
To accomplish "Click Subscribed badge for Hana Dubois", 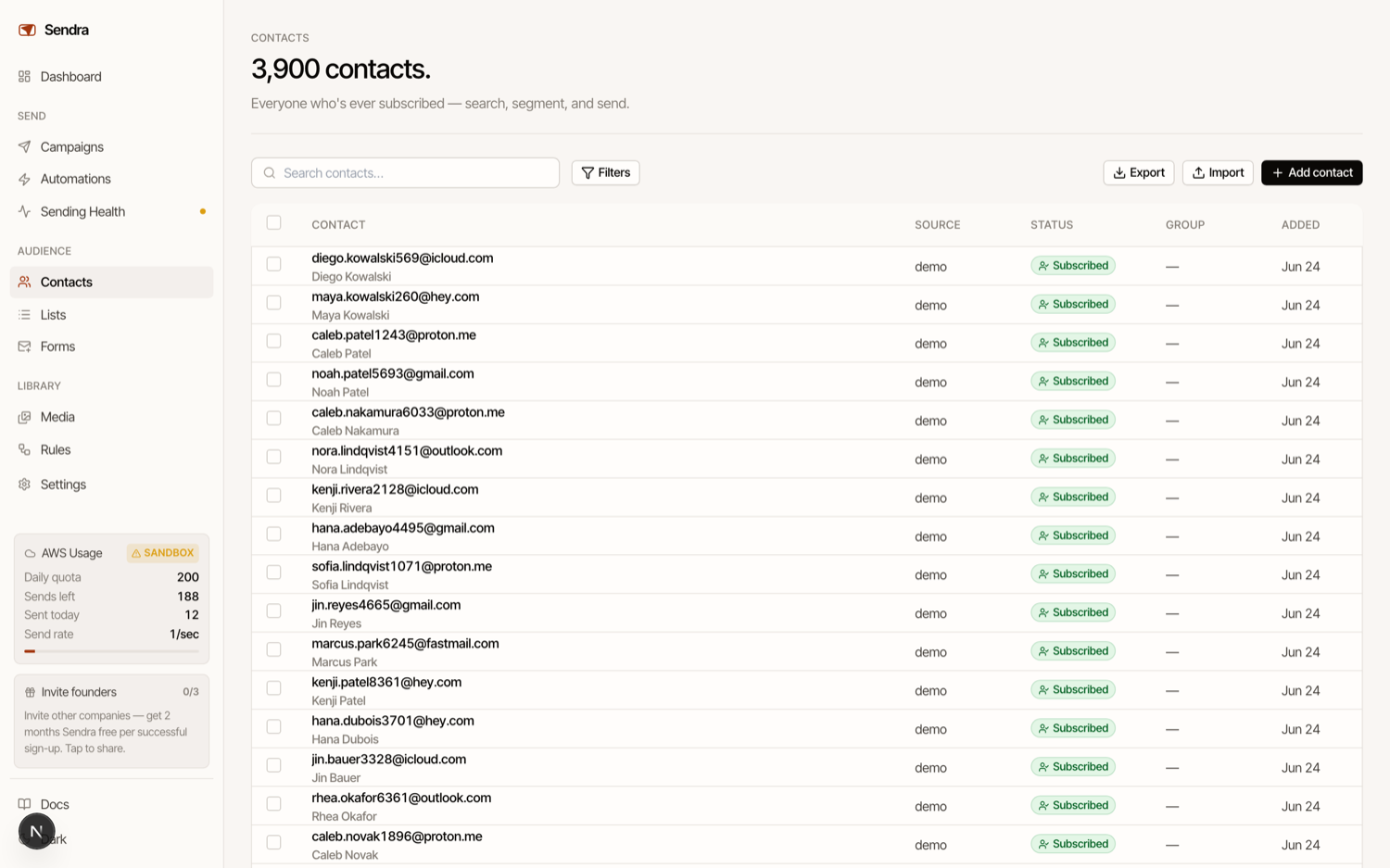I will point(1073,728).
